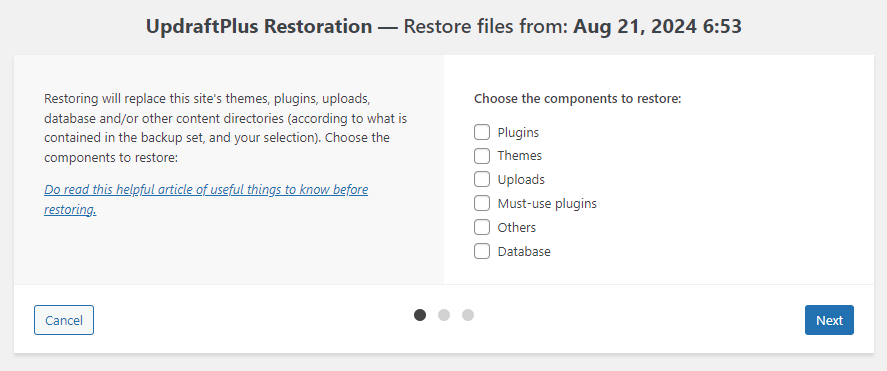Click the 'Must-use plugins' label text
This screenshot has width=887, height=371.
(x=547, y=203)
